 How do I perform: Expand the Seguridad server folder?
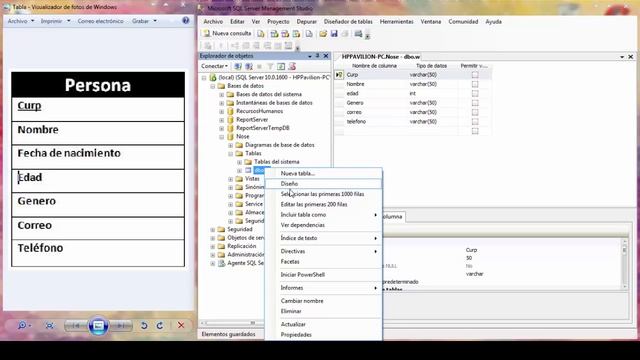[x=213, y=229]
